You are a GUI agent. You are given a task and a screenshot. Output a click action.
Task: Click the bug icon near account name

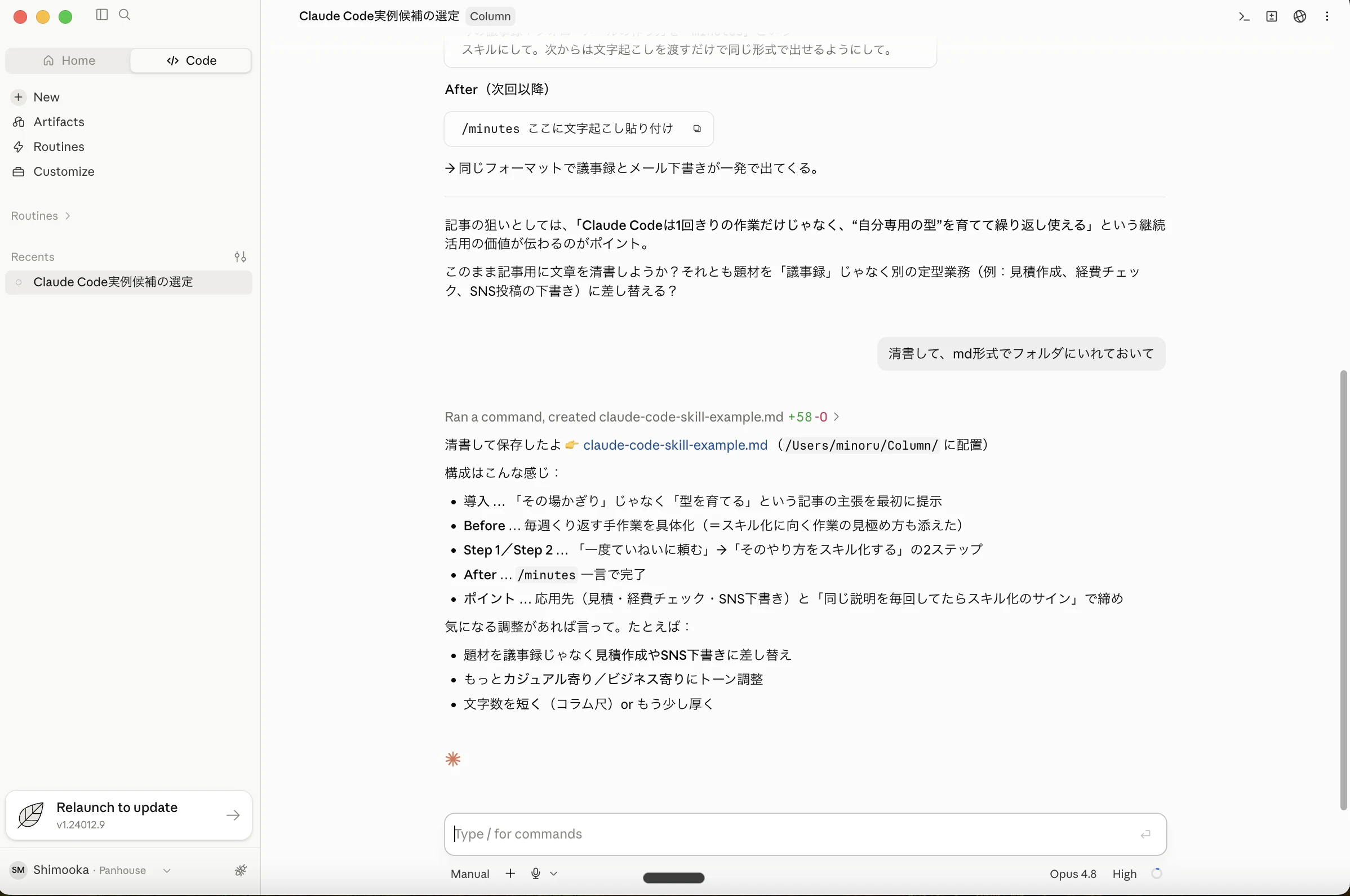point(241,870)
